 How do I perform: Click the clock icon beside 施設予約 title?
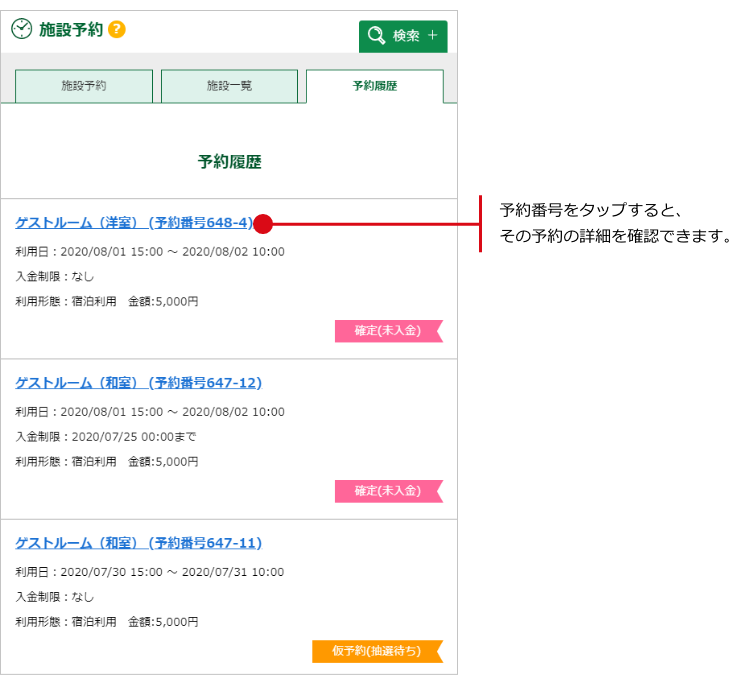[21, 30]
